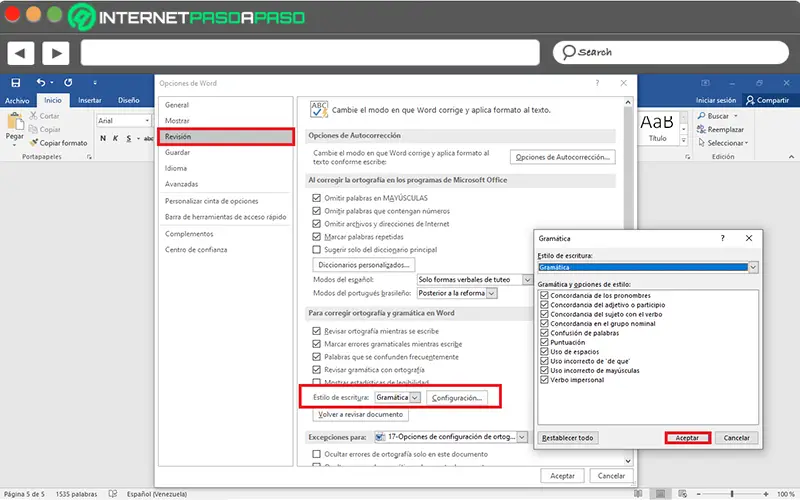Click the browser address bar field
Viewport: 800px width, 500px height.
pyautogui.click(x=310, y=53)
